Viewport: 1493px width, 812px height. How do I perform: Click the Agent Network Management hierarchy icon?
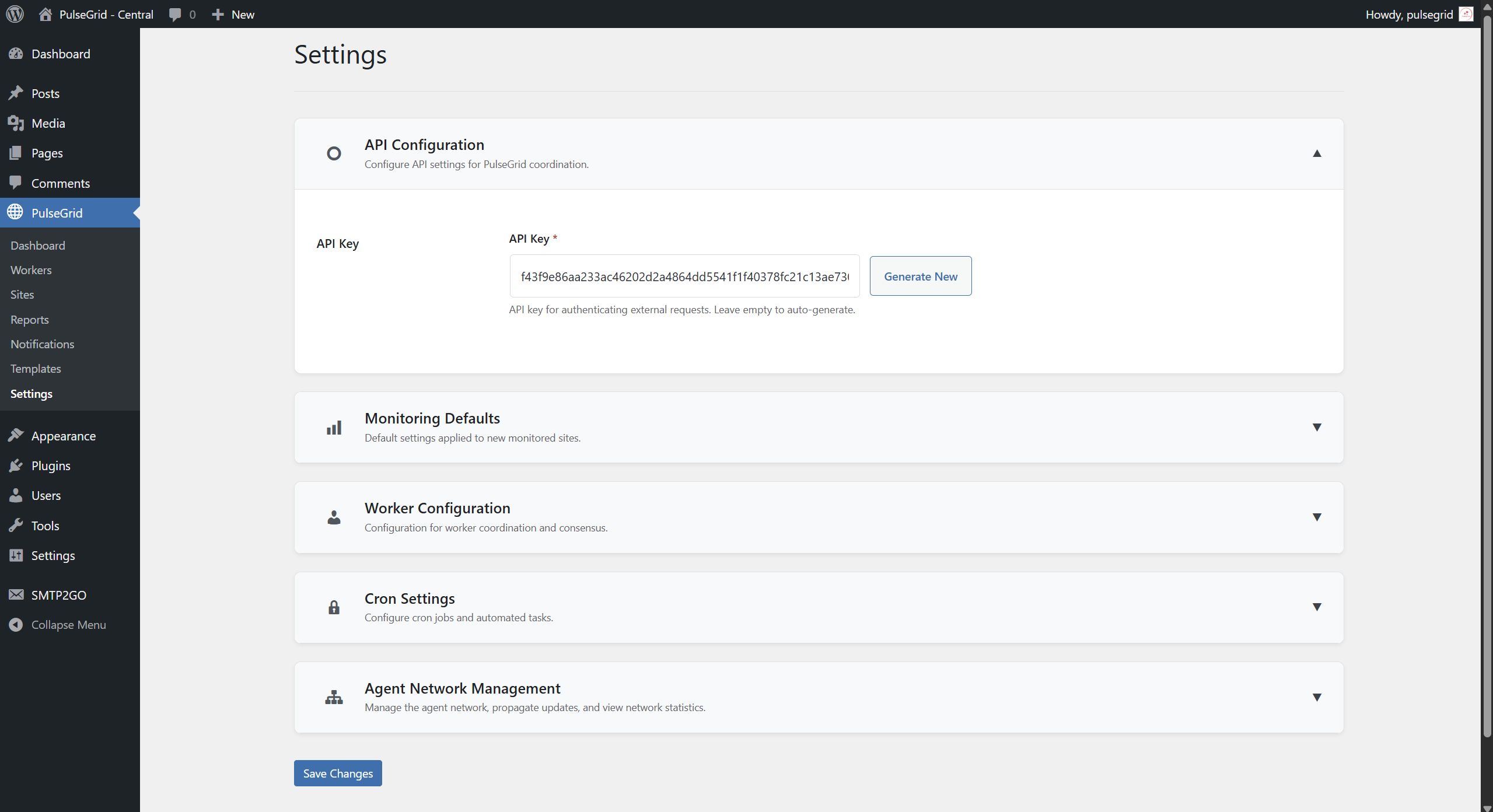[x=334, y=697]
